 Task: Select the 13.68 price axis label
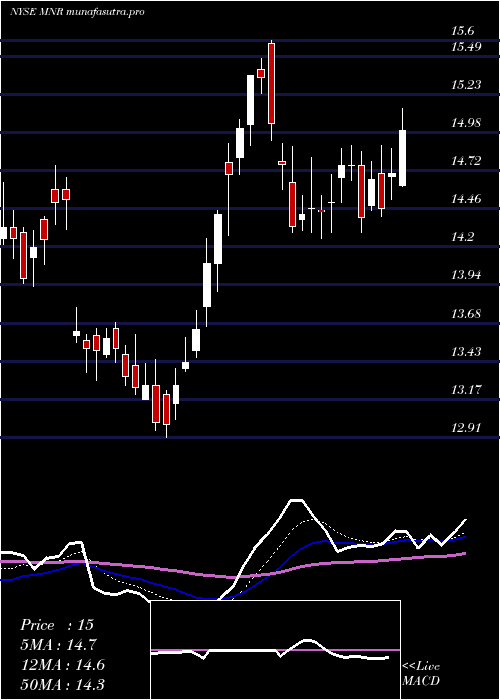click(x=466, y=313)
